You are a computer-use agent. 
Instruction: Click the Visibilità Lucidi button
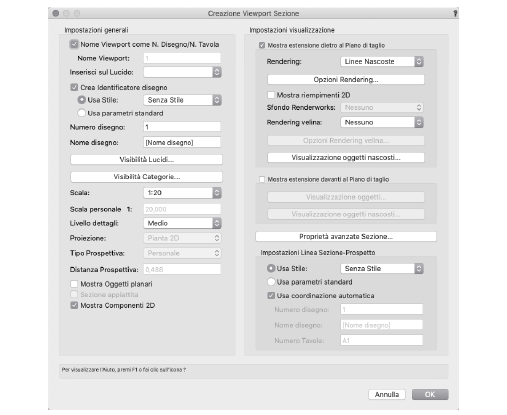[146, 160]
